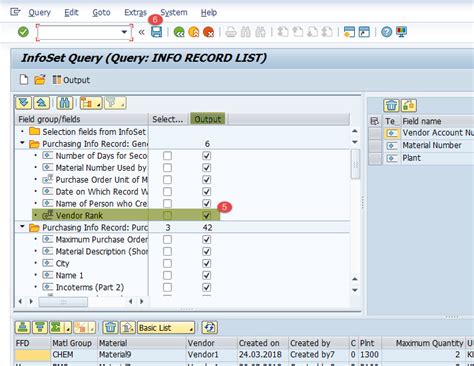Open the field group view dropdown icon

point(91,103)
